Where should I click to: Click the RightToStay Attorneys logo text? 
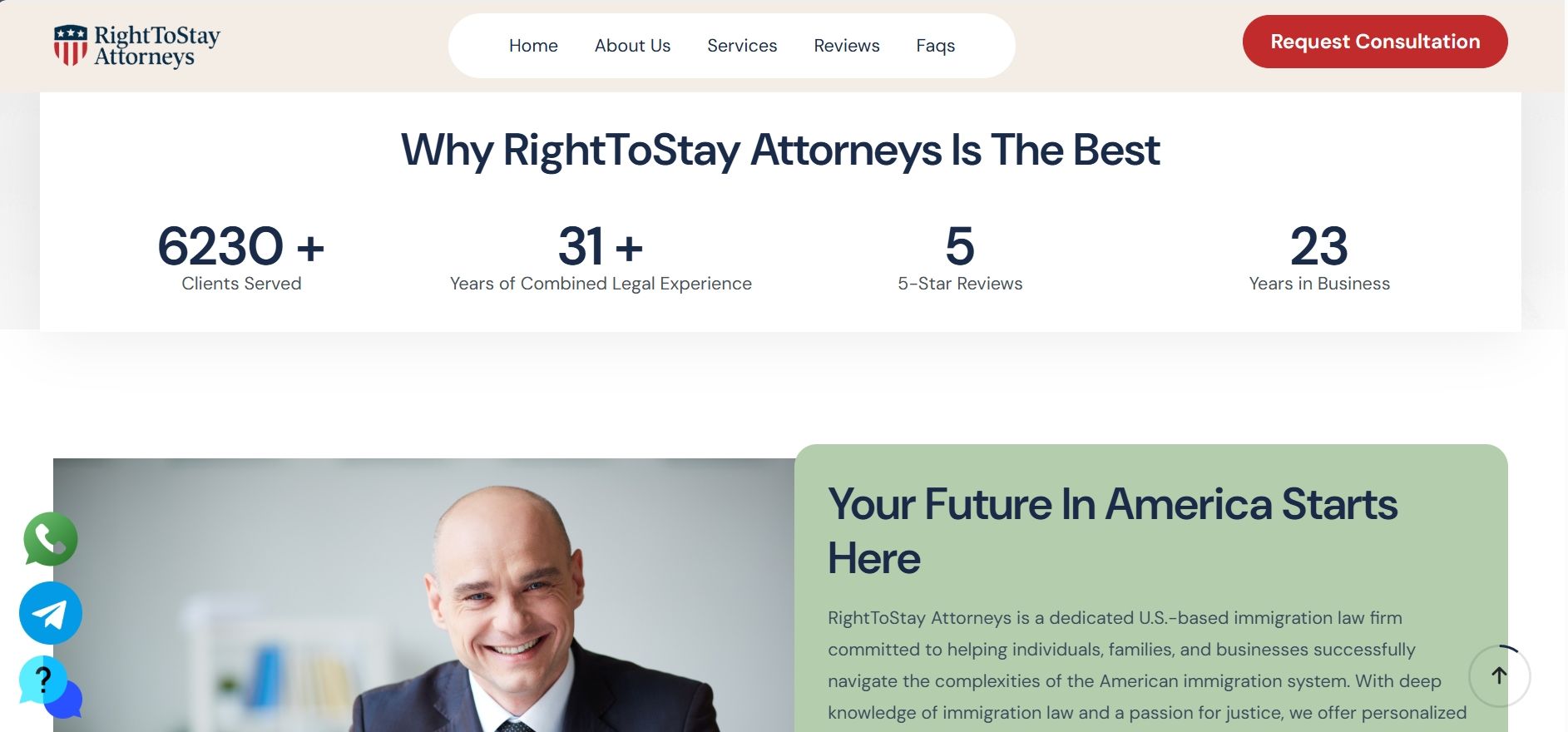pos(157,46)
